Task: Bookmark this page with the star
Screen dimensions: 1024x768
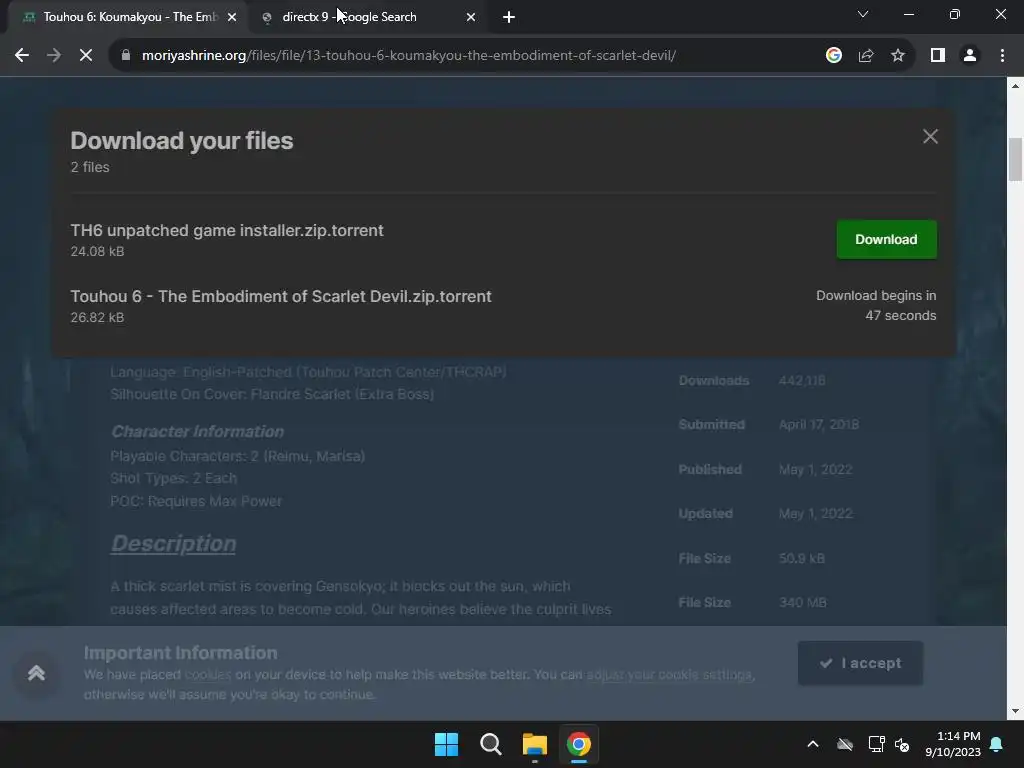Action: (898, 56)
